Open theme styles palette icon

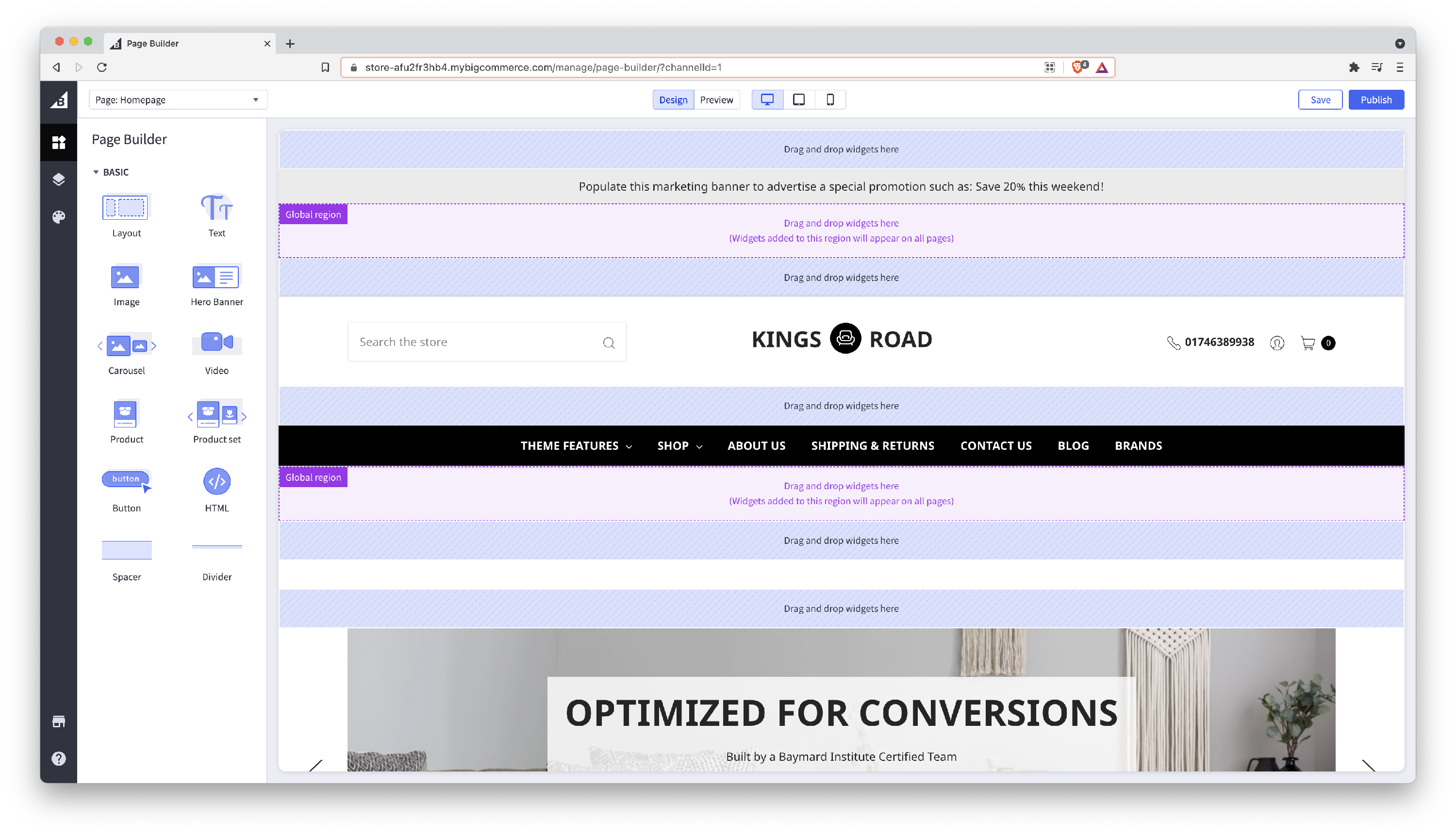click(x=59, y=217)
